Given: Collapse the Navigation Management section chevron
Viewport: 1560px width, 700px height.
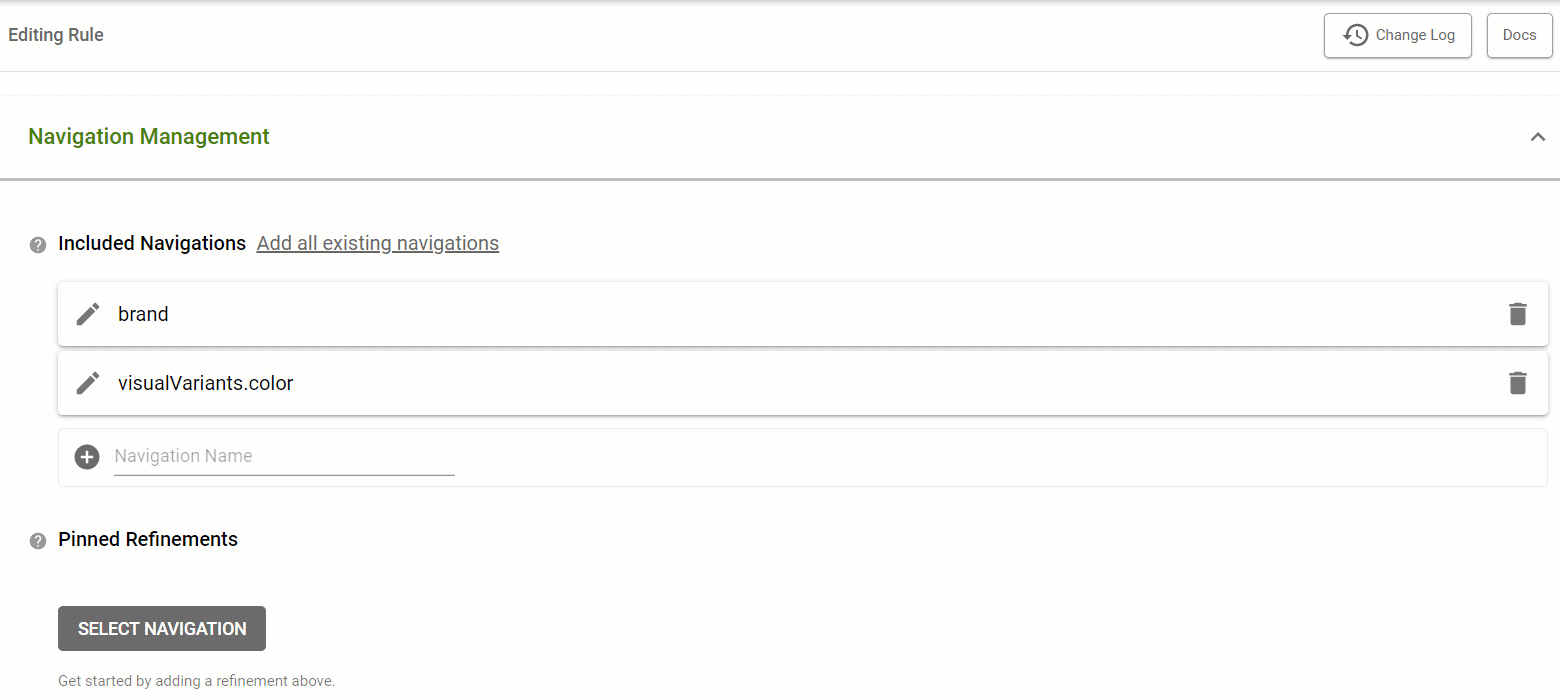Looking at the screenshot, I should [x=1538, y=137].
